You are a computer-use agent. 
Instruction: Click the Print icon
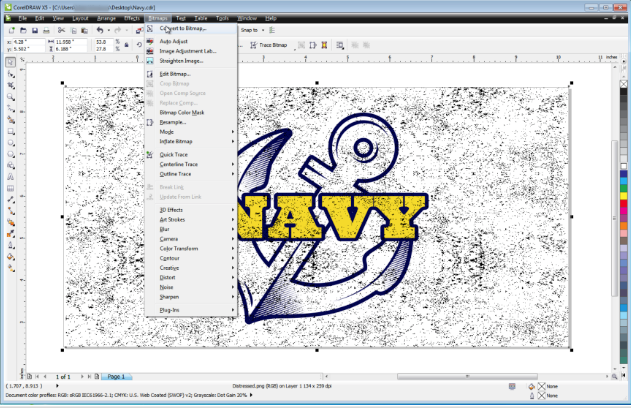pos(47,30)
